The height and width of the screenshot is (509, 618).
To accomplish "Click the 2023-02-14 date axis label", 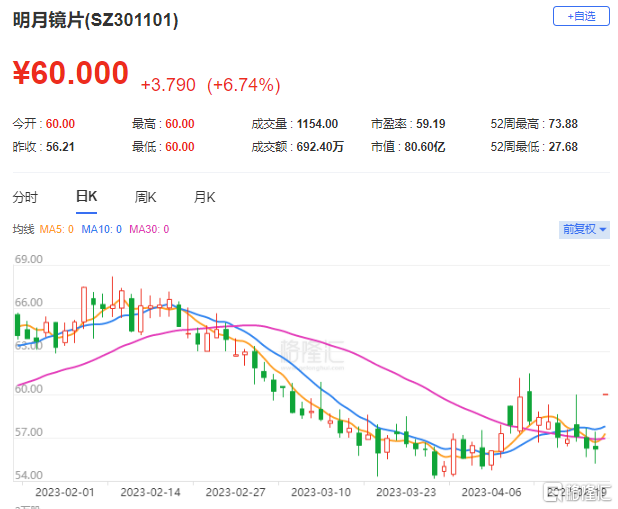I will (x=150, y=492).
